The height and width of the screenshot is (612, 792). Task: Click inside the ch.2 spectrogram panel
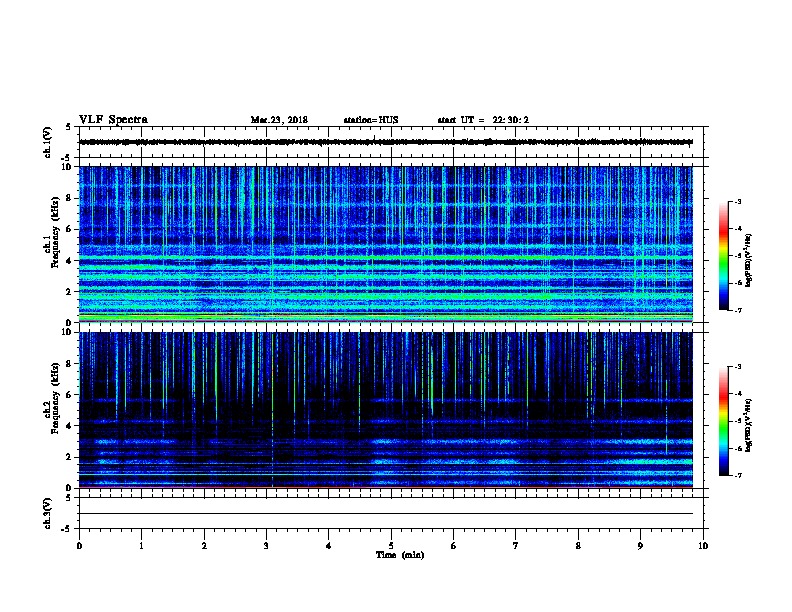coord(386,410)
